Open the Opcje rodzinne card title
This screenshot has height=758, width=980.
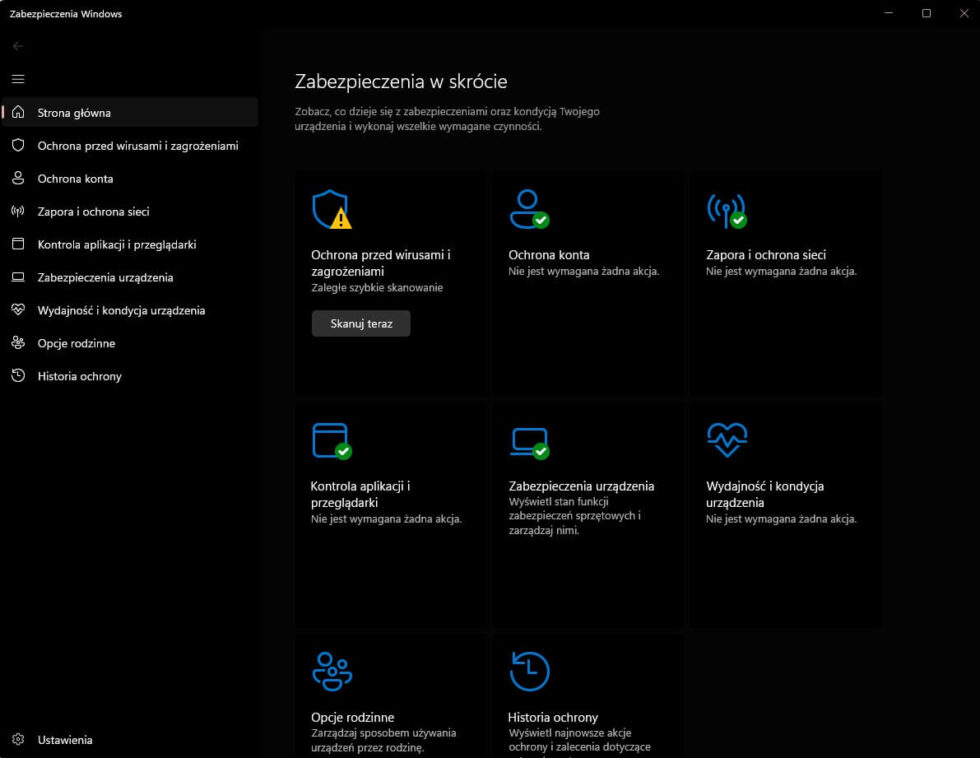click(x=352, y=717)
